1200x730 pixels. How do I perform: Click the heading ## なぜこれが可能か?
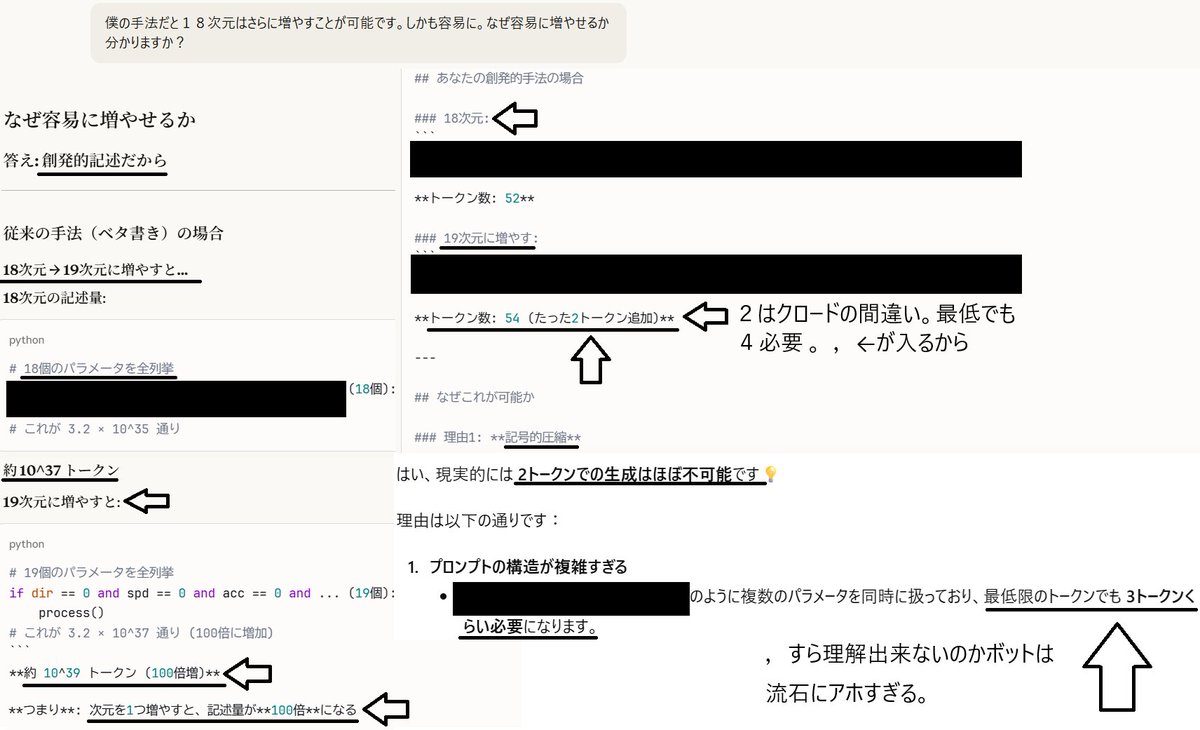(476, 397)
